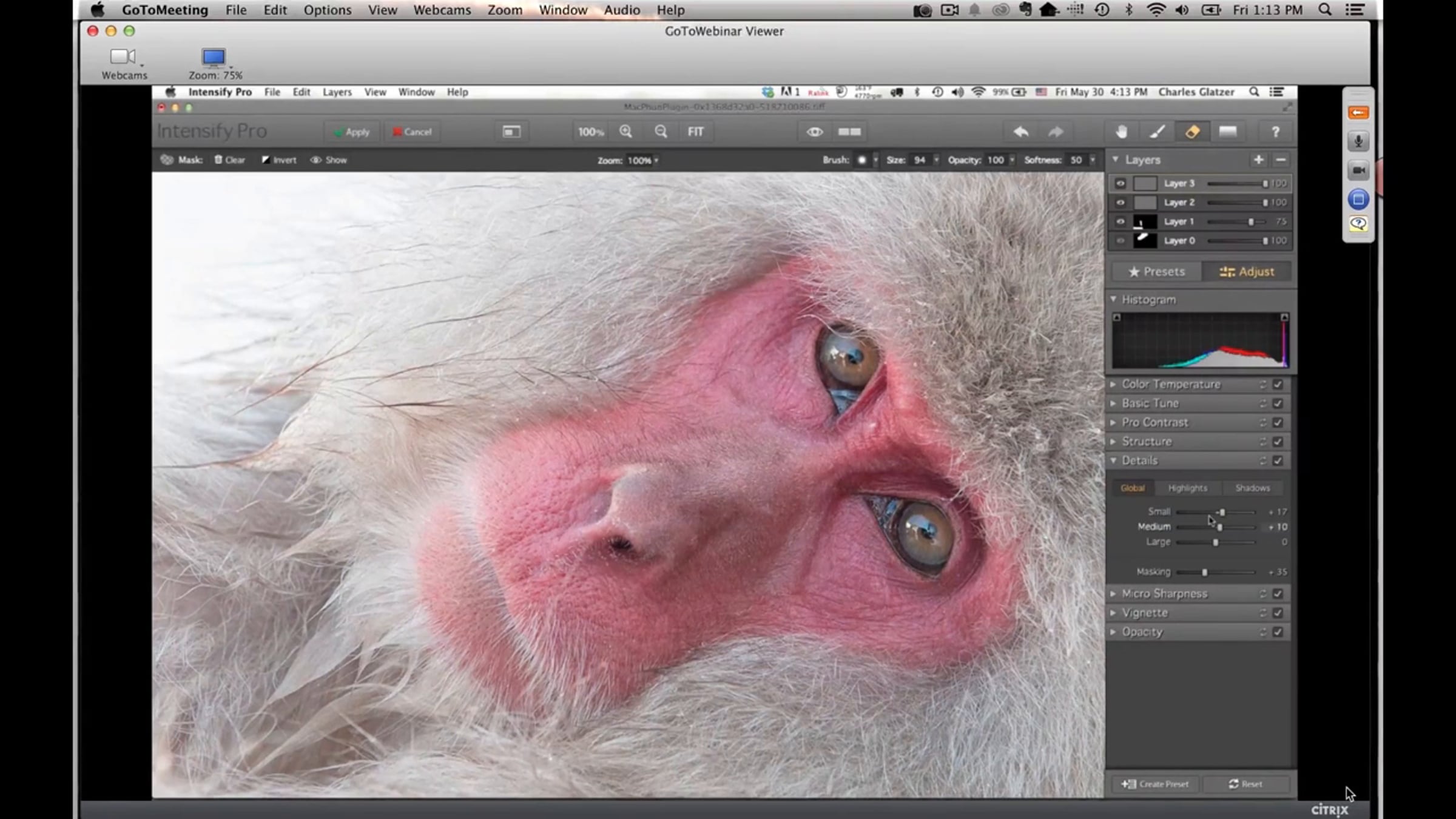This screenshot has height=819, width=1456.
Task: Click the Apply button
Action: (351, 132)
